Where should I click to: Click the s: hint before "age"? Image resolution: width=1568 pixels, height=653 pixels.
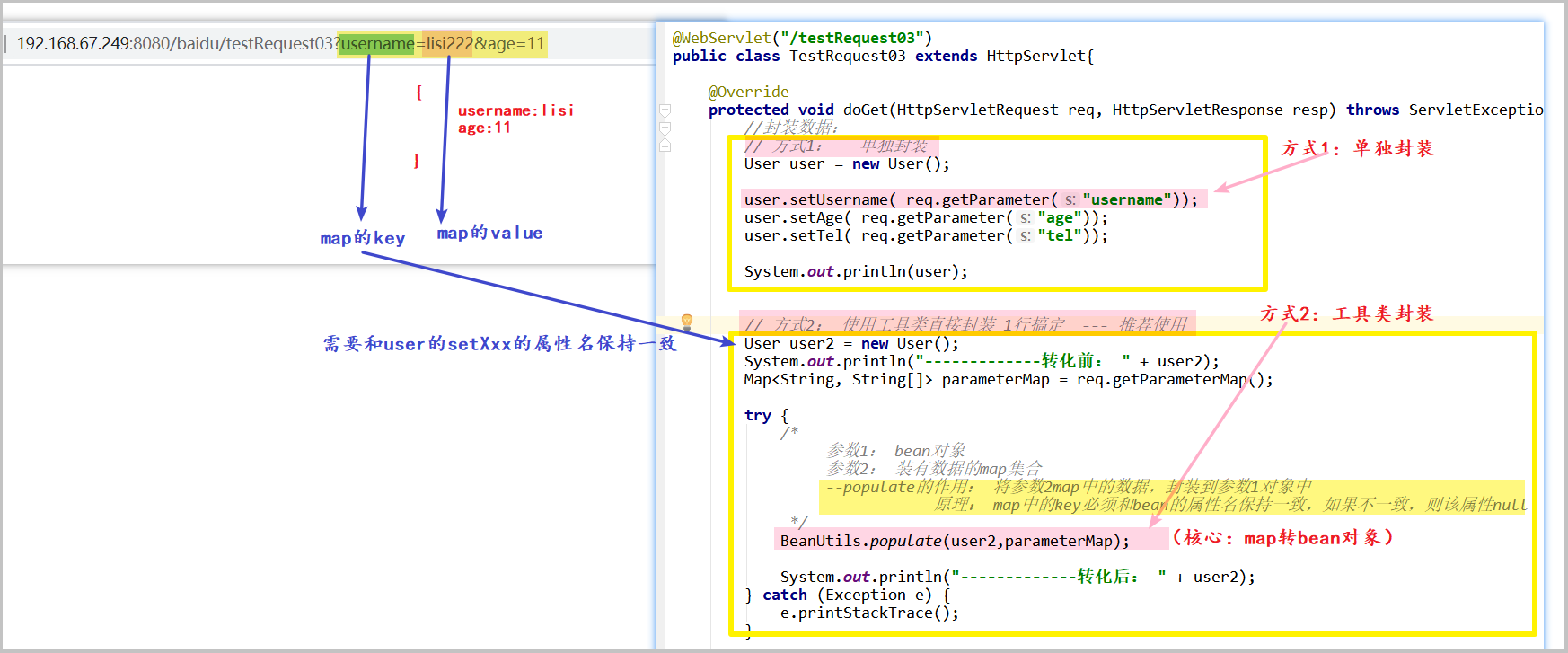[1025, 217]
